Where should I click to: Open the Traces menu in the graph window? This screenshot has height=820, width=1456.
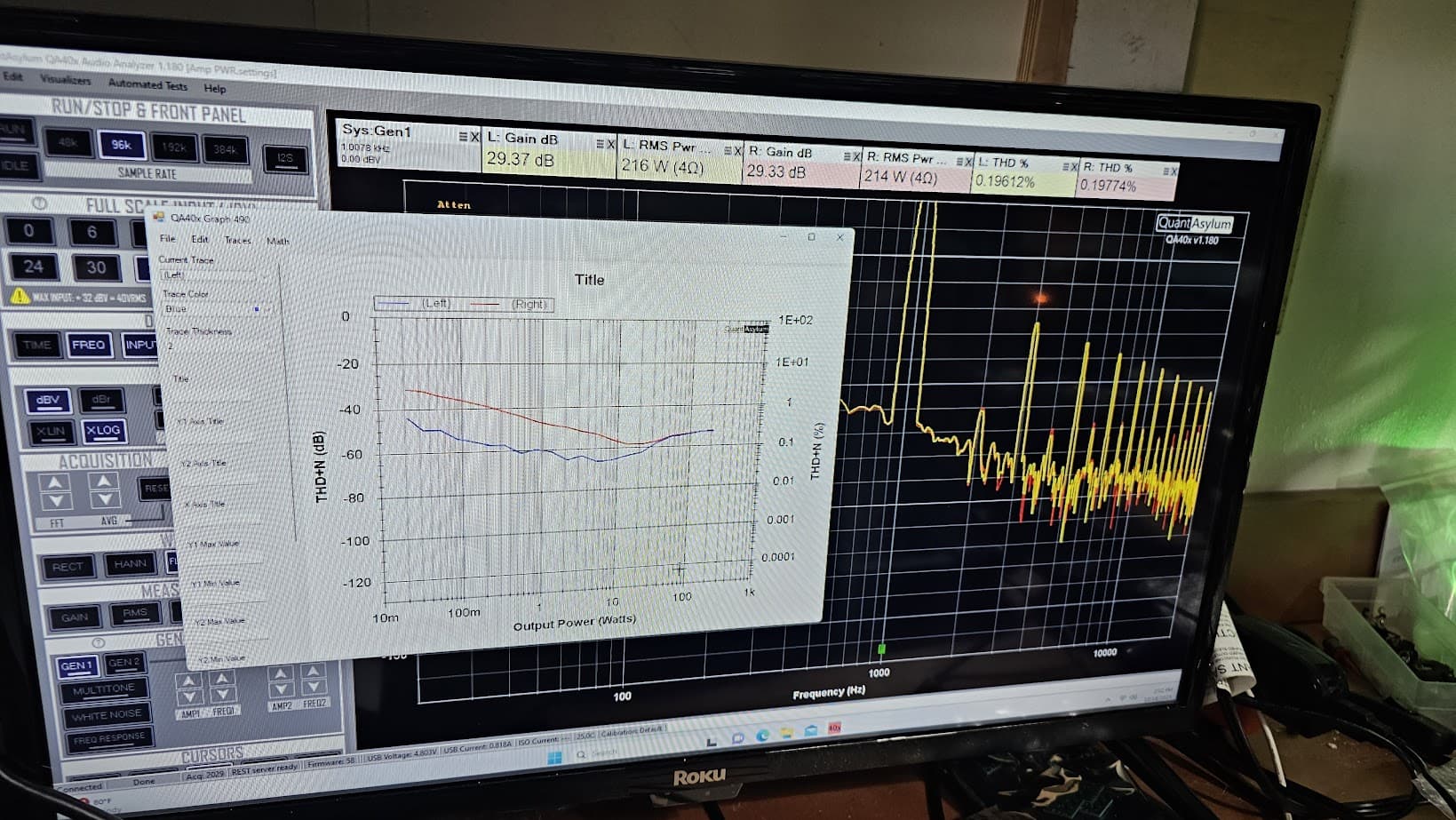pos(237,240)
